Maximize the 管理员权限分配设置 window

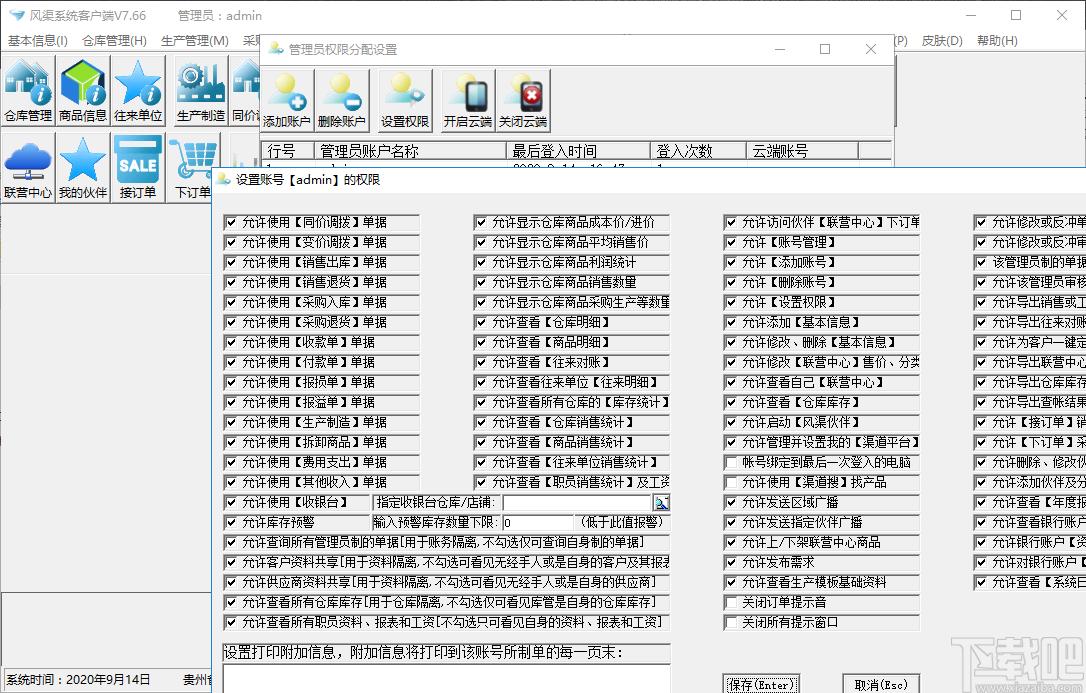click(x=825, y=49)
